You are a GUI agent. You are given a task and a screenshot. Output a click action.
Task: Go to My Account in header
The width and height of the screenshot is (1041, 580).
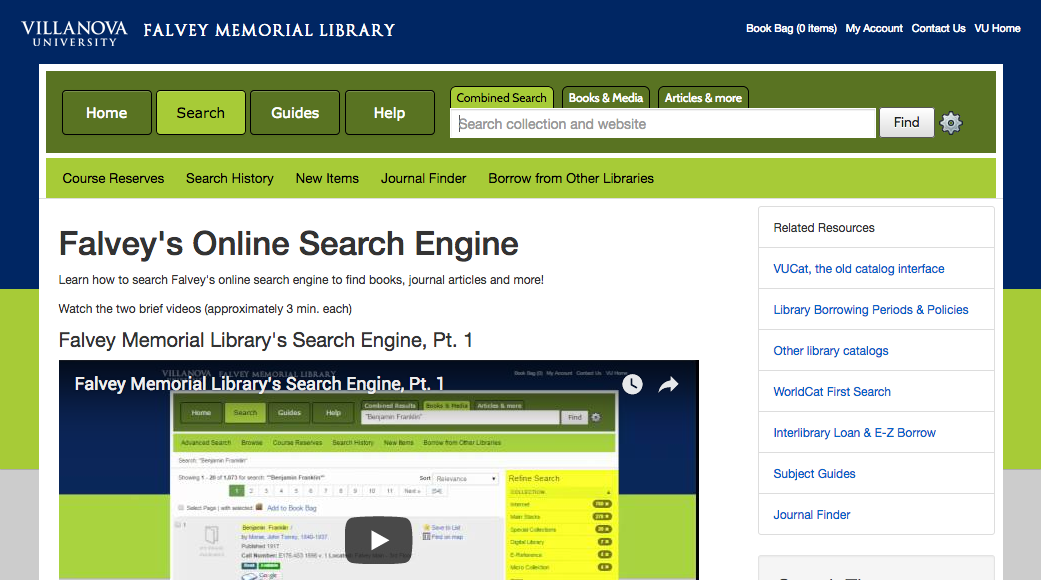click(874, 28)
